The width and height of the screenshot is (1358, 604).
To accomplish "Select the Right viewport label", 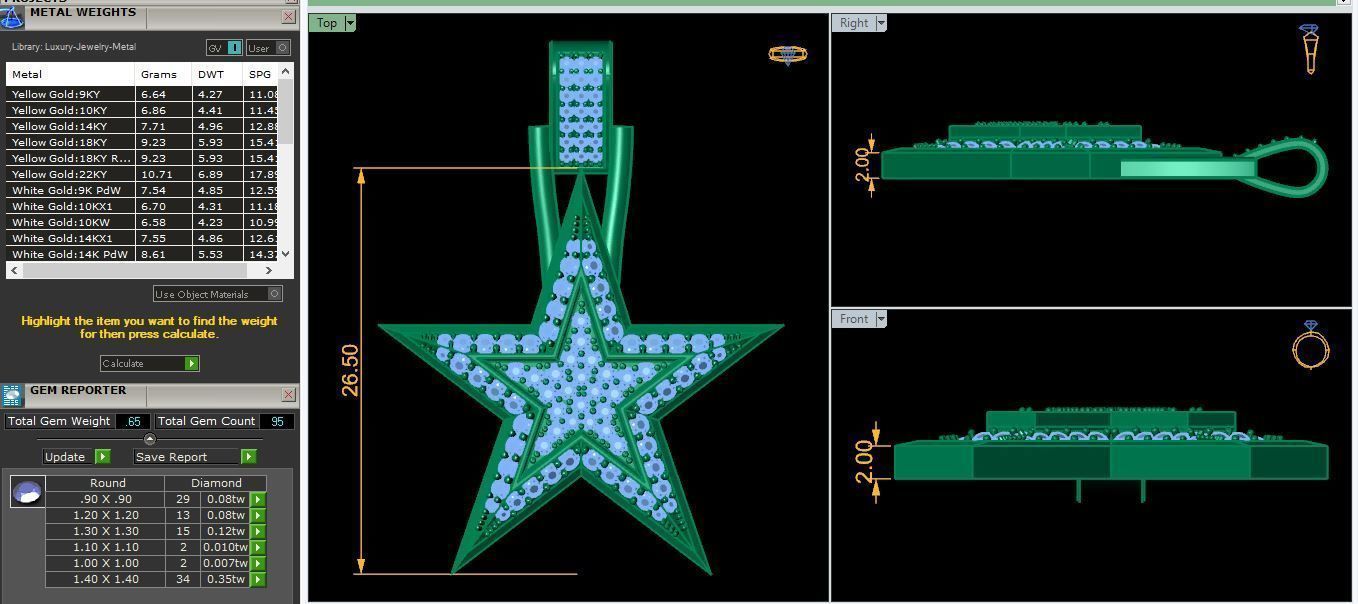I will coord(854,23).
